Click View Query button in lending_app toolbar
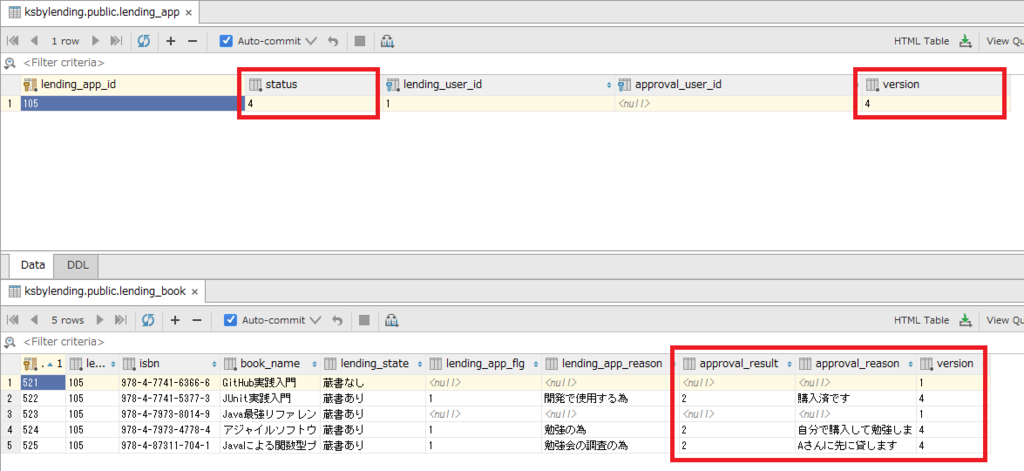 (1004, 41)
